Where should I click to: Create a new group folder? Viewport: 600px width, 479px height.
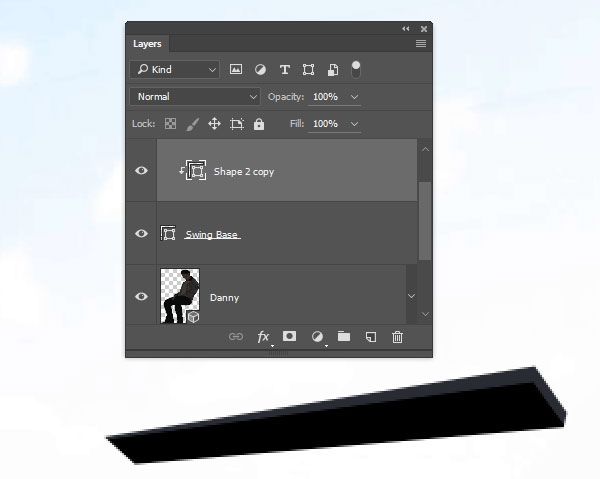[x=344, y=337]
